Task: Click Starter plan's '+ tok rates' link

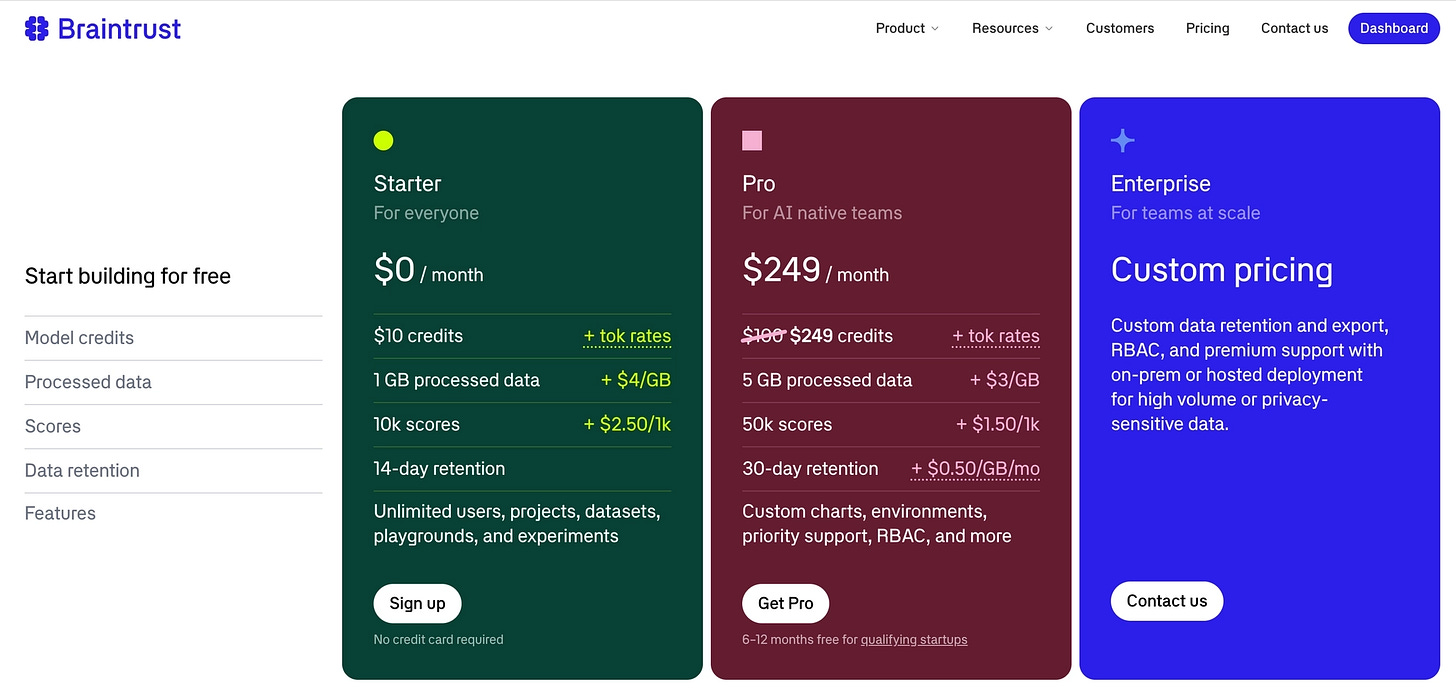Action: 627,336
